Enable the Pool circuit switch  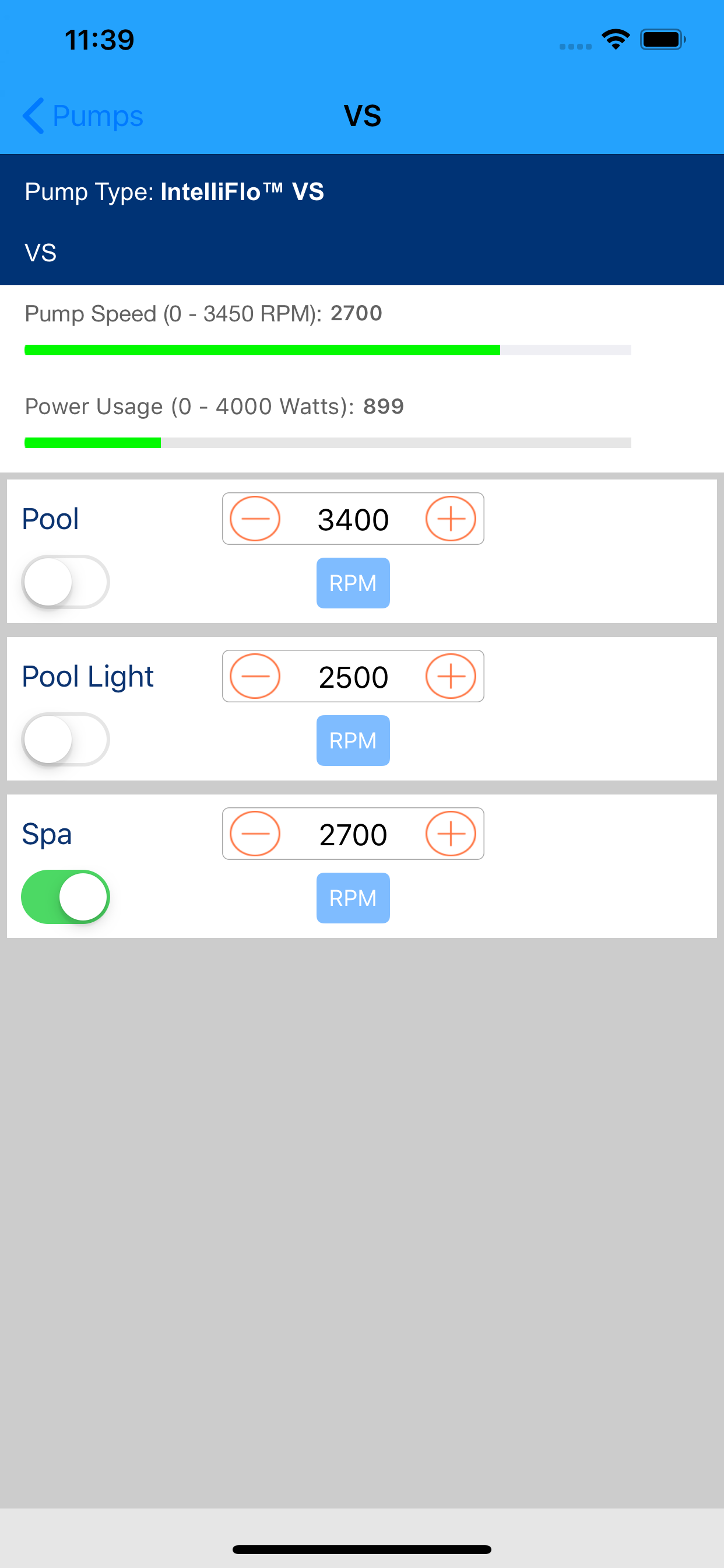[x=66, y=582]
